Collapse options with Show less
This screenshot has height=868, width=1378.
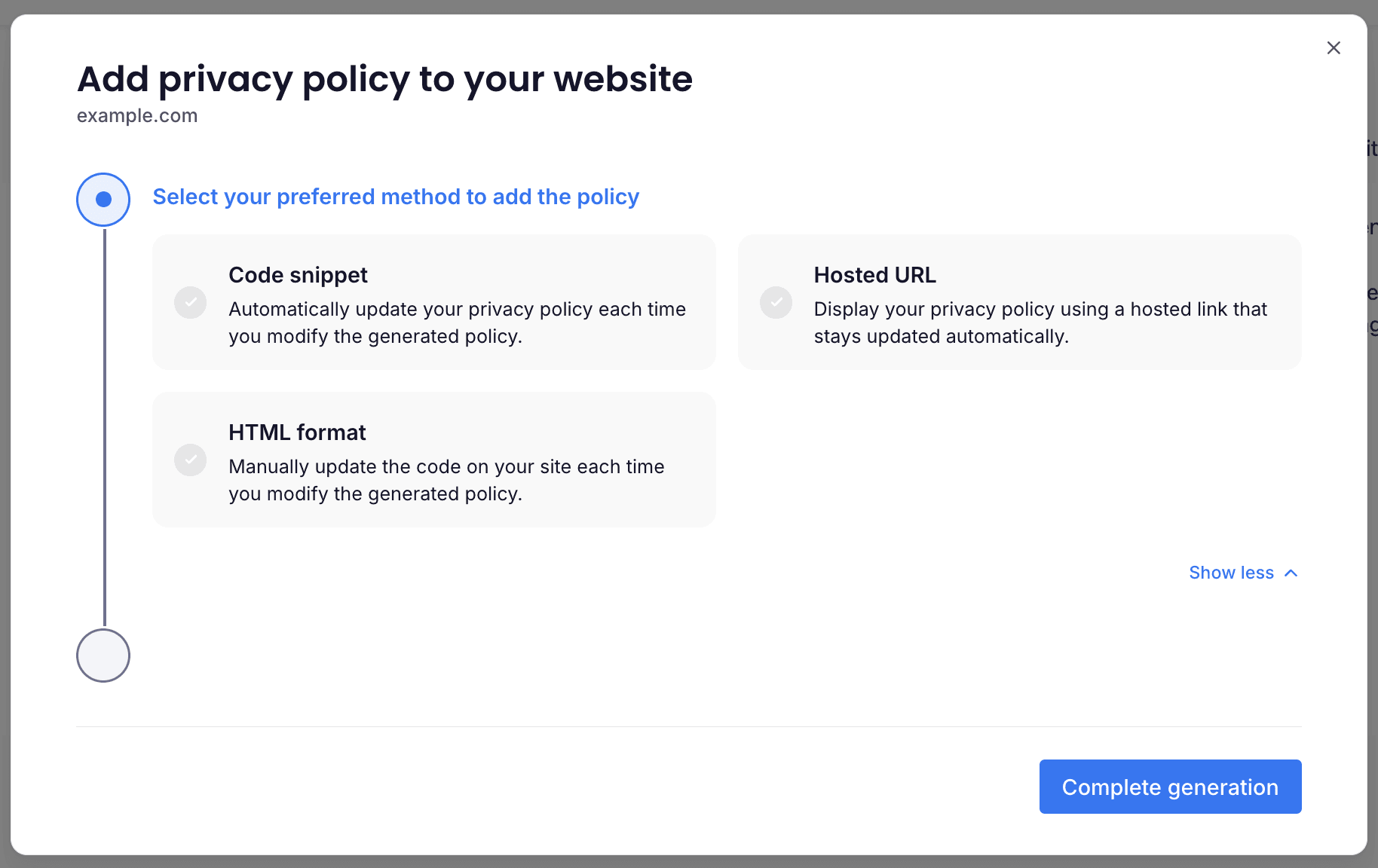pyautogui.click(x=1243, y=573)
